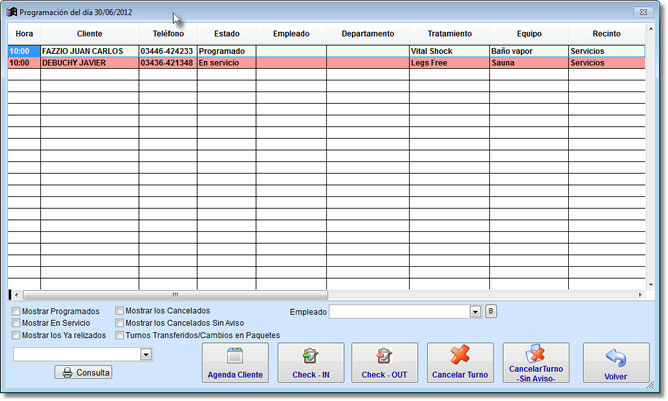Image resolution: width=668 pixels, height=401 pixels.
Task: Click the Cancelar Turno red X button
Action: pyautogui.click(x=460, y=362)
